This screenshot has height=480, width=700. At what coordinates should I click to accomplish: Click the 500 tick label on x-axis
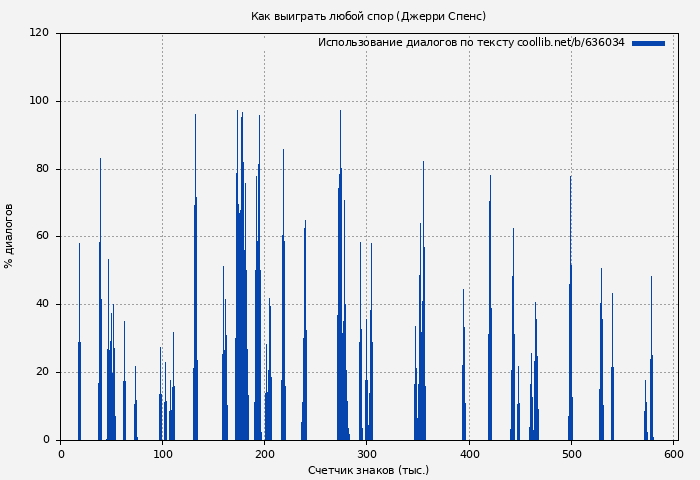coord(571,453)
